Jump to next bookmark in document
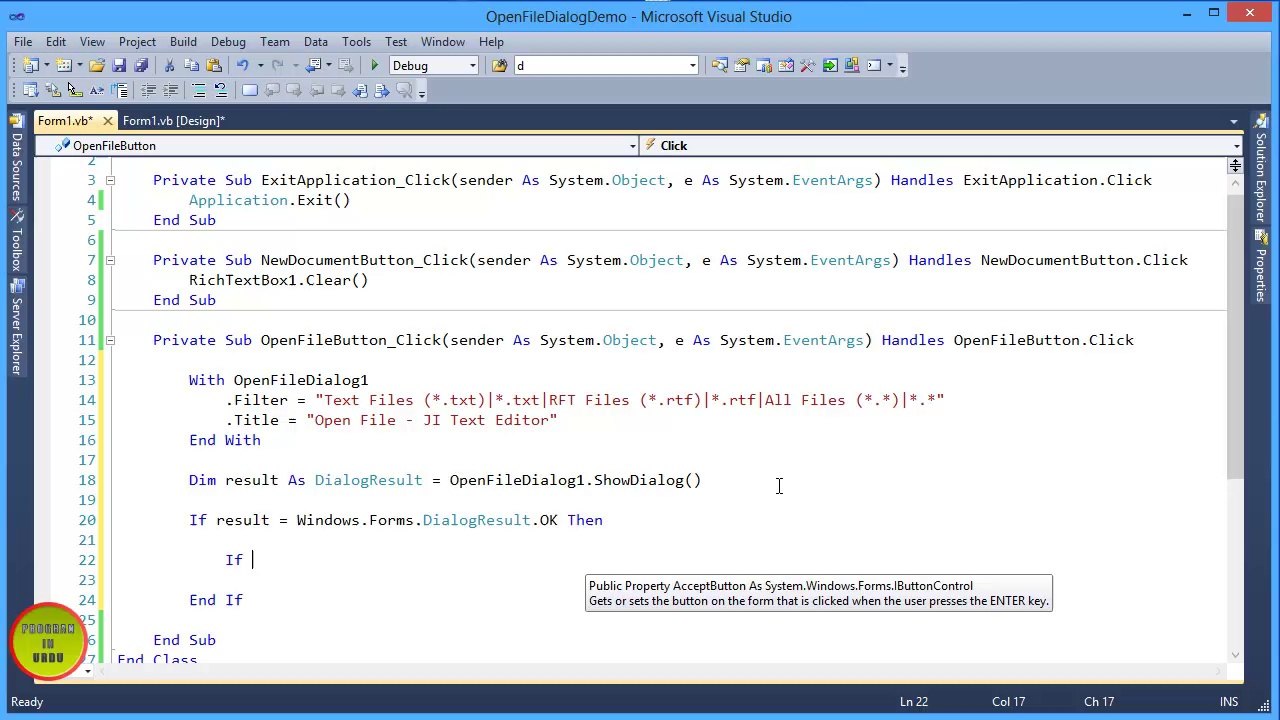Image resolution: width=1280 pixels, height=720 pixels. click(x=381, y=90)
